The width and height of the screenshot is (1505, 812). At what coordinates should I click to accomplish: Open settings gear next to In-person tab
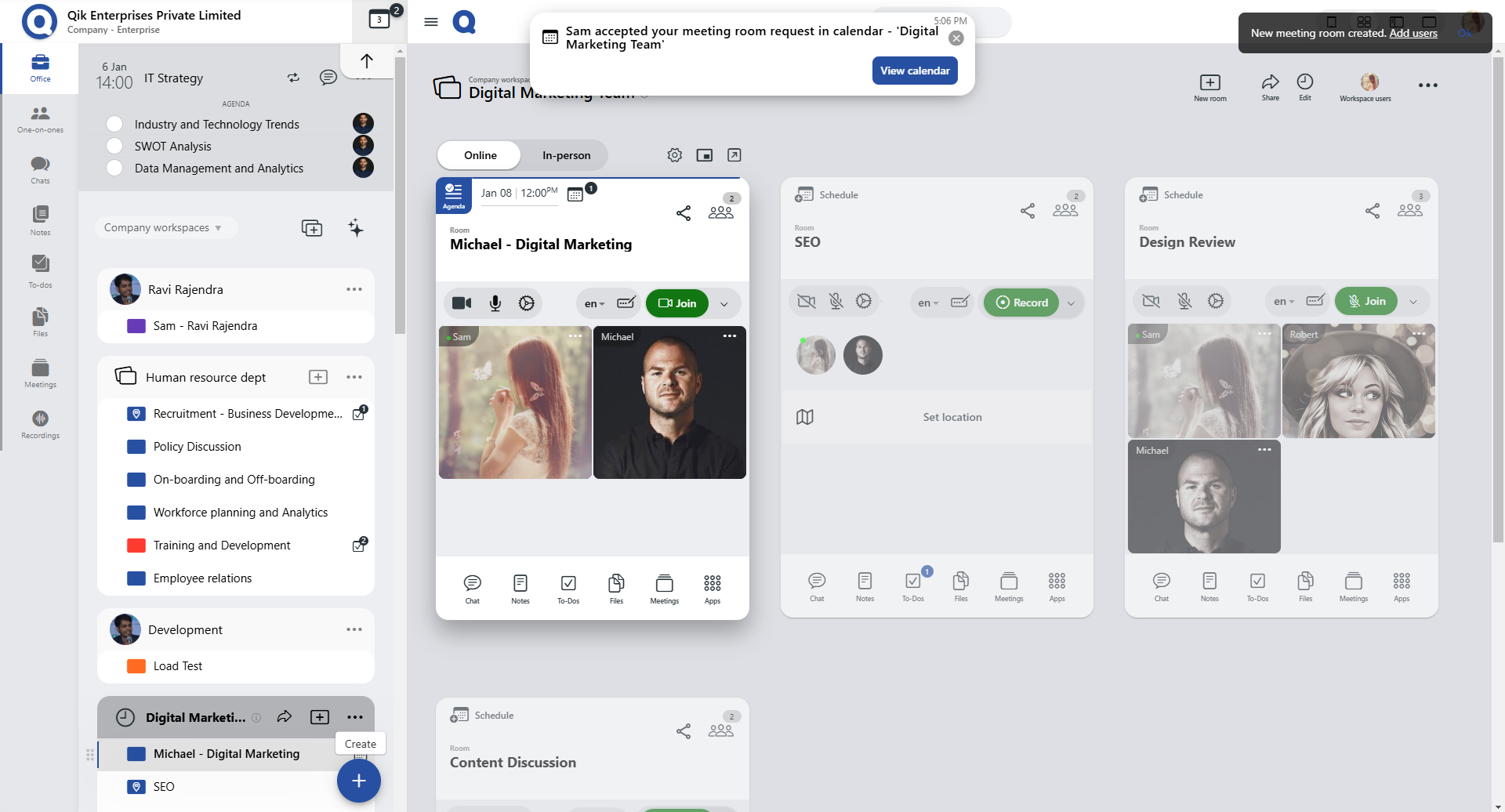tap(674, 155)
